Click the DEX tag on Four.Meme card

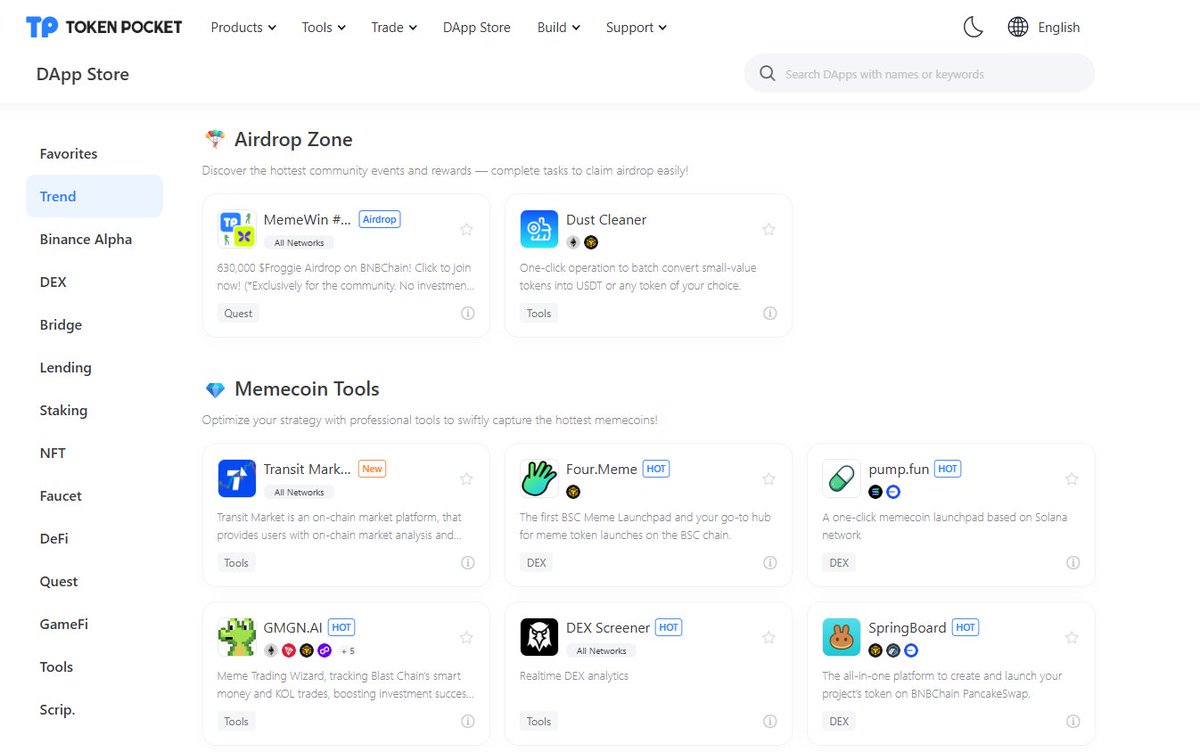click(537, 563)
